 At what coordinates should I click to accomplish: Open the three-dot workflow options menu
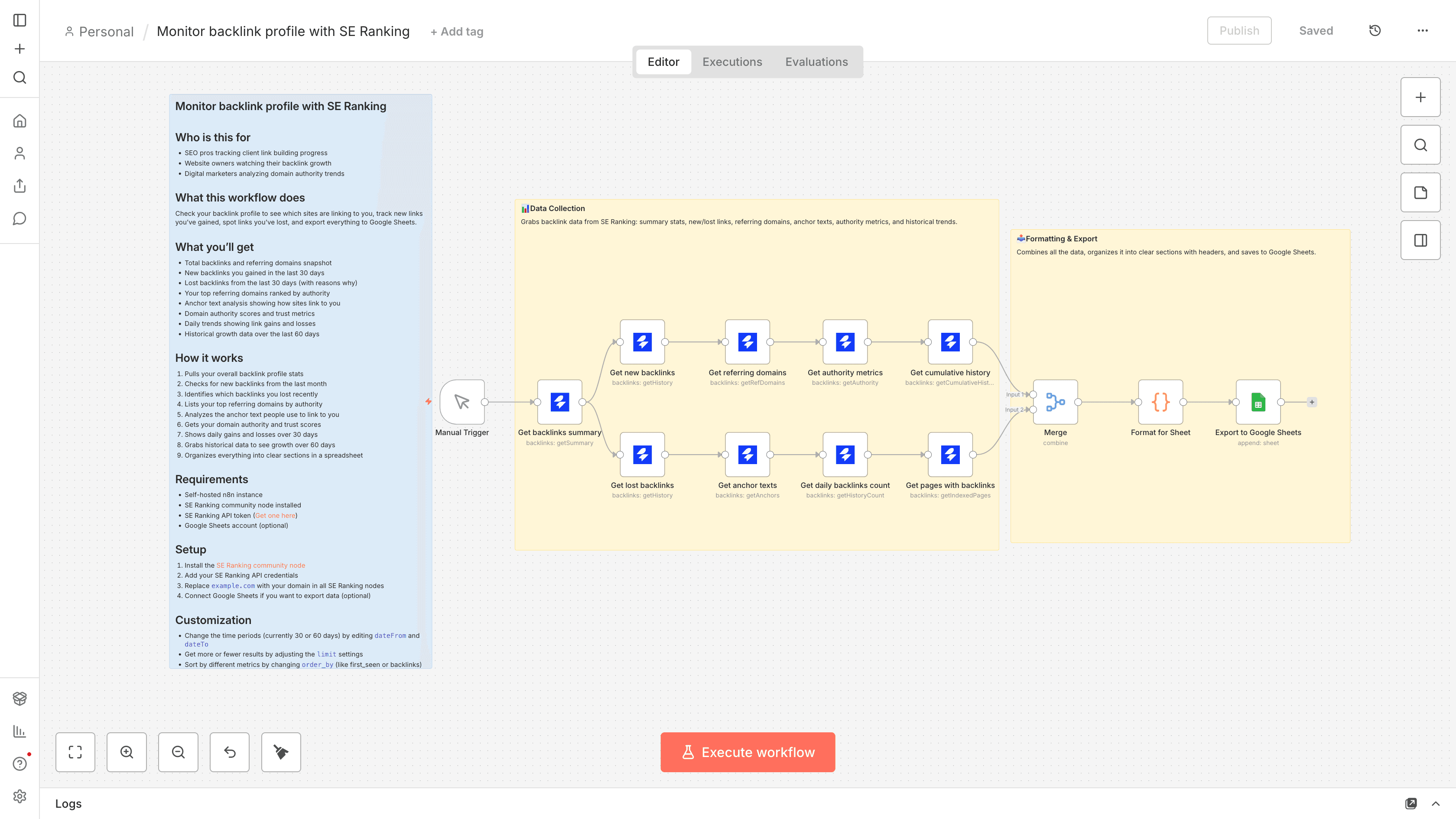coord(1422,30)
